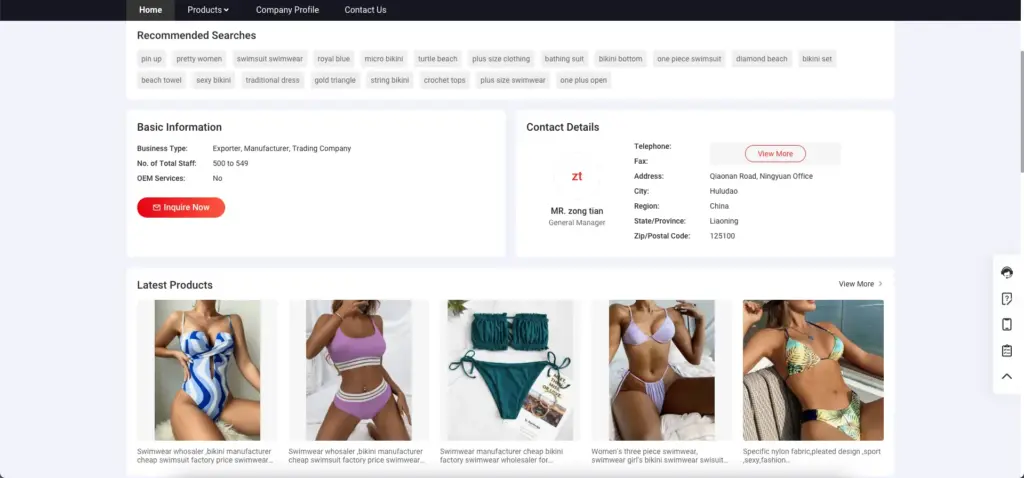Open View More for Latest Products
Image resolution: width=1024 pixels, height=478 pixels.
click(x=861, y=284)
